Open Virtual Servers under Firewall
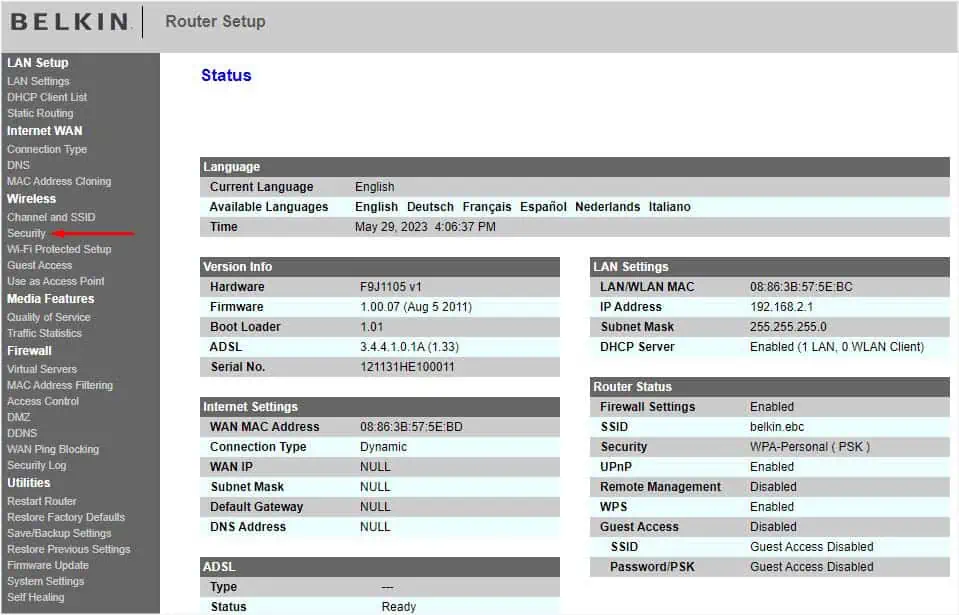959x615 pixels. [42, 369]
